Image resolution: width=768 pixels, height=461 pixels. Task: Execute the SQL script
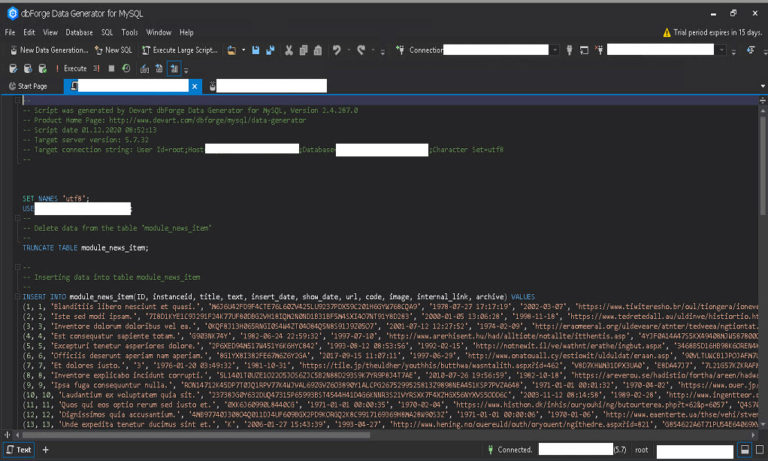click(72, 69)
